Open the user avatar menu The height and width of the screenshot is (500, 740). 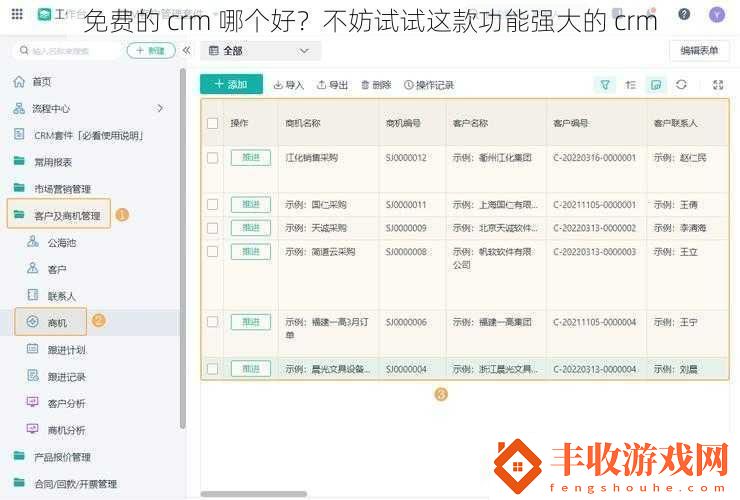717,15
